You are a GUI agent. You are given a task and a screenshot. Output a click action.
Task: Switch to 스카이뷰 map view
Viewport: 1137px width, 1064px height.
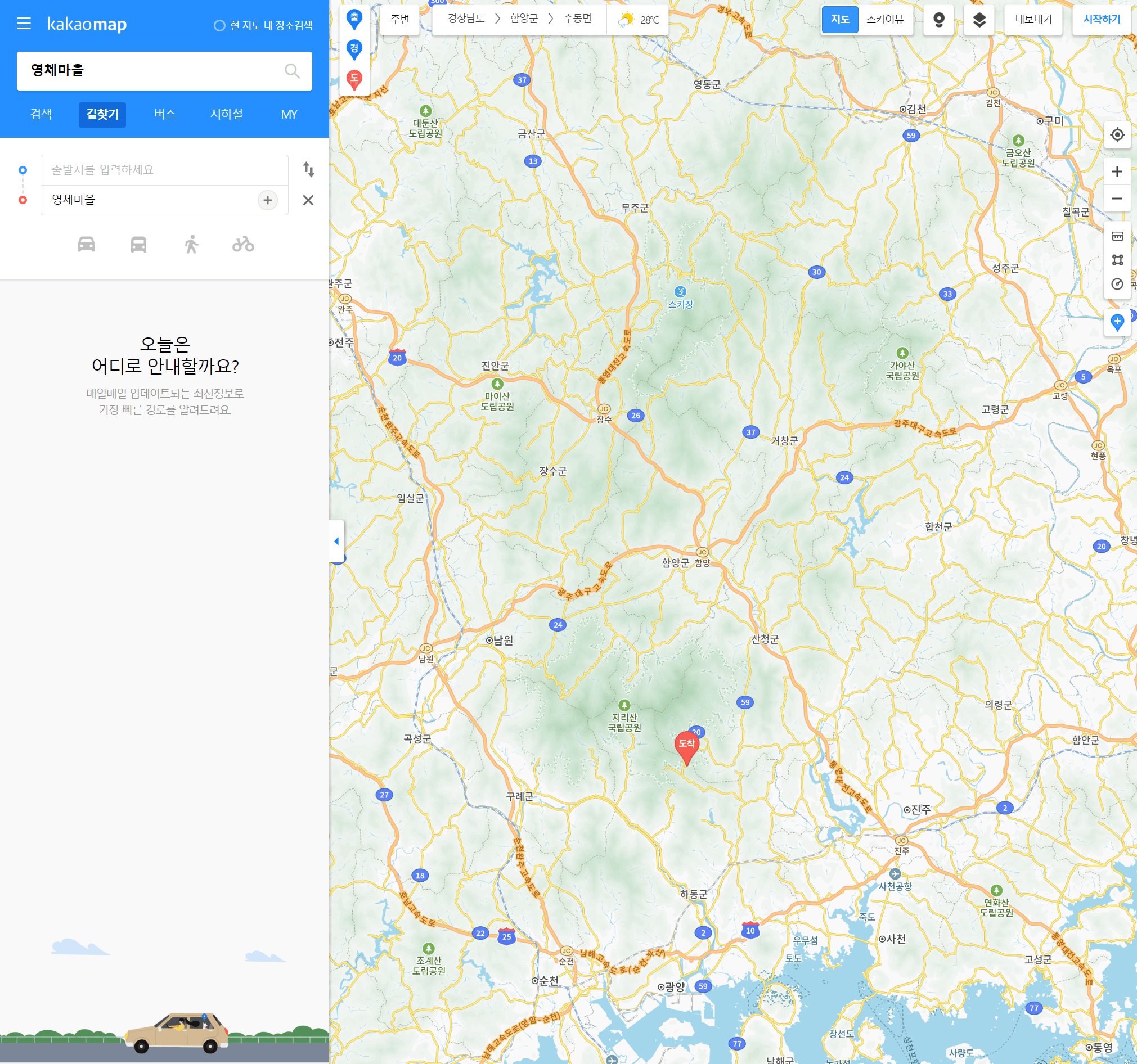(884, 20)
